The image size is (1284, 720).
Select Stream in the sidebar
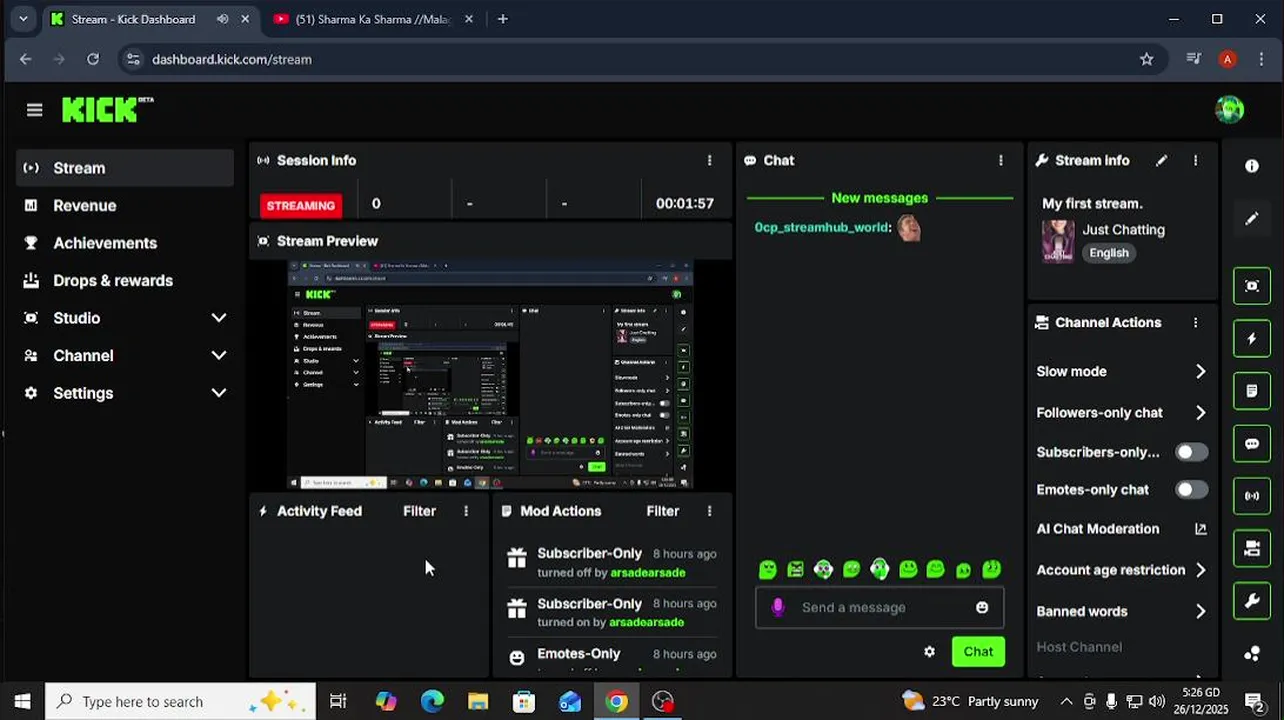pos(125,168)
